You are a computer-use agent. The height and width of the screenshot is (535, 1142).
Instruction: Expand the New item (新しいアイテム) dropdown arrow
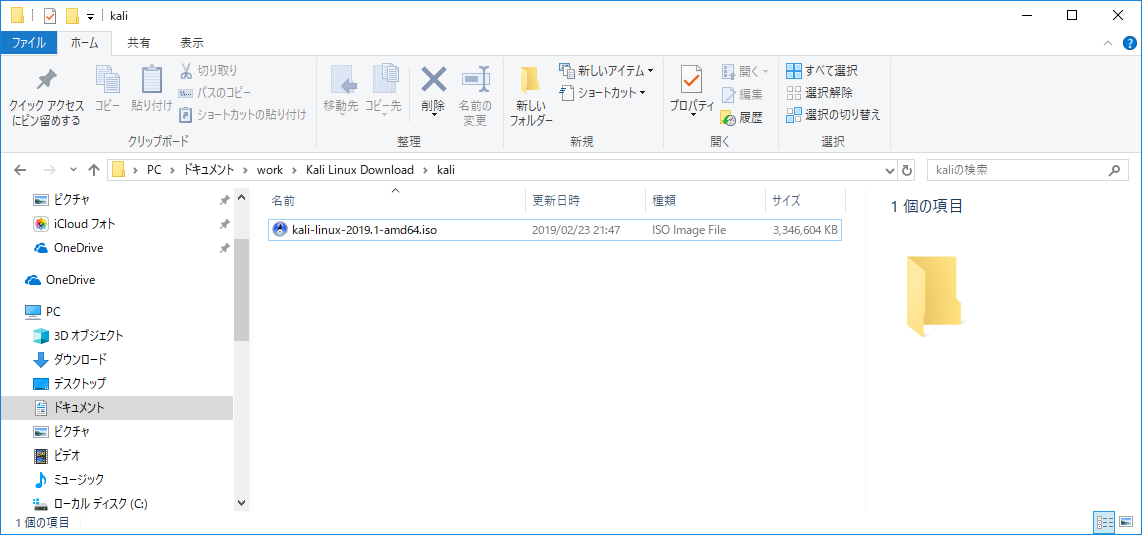pyautogui.click(x=650, y=71)
